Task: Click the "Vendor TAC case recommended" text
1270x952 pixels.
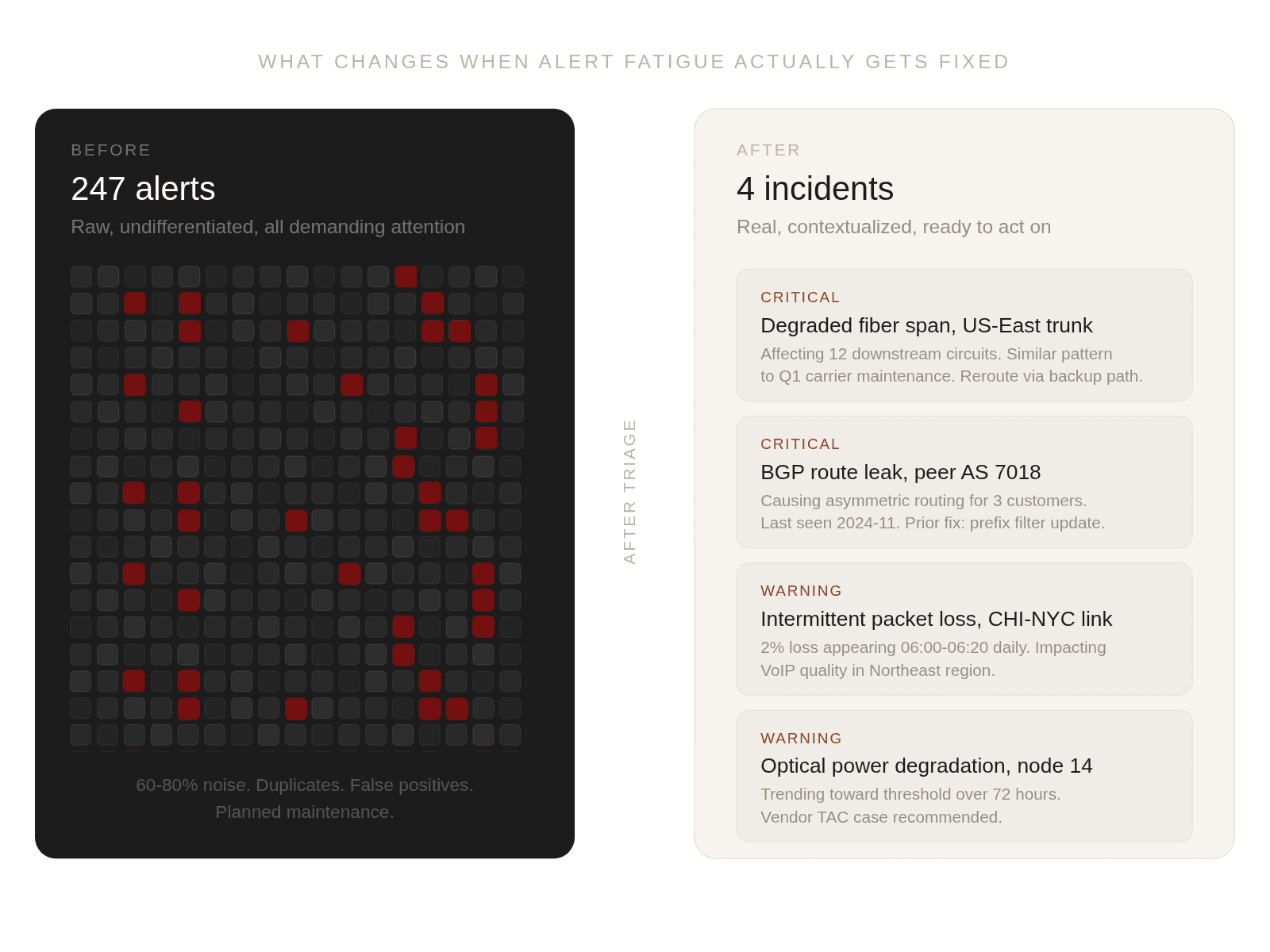Action: [x=881, y=817]
